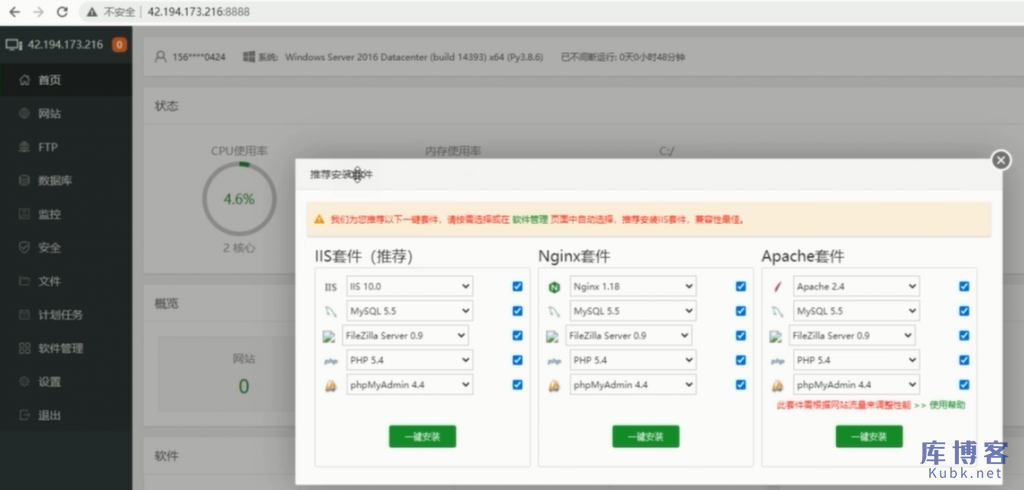Click the Apache feather icon
This screenshot has width=1024, height=490.
click(777, 286)
